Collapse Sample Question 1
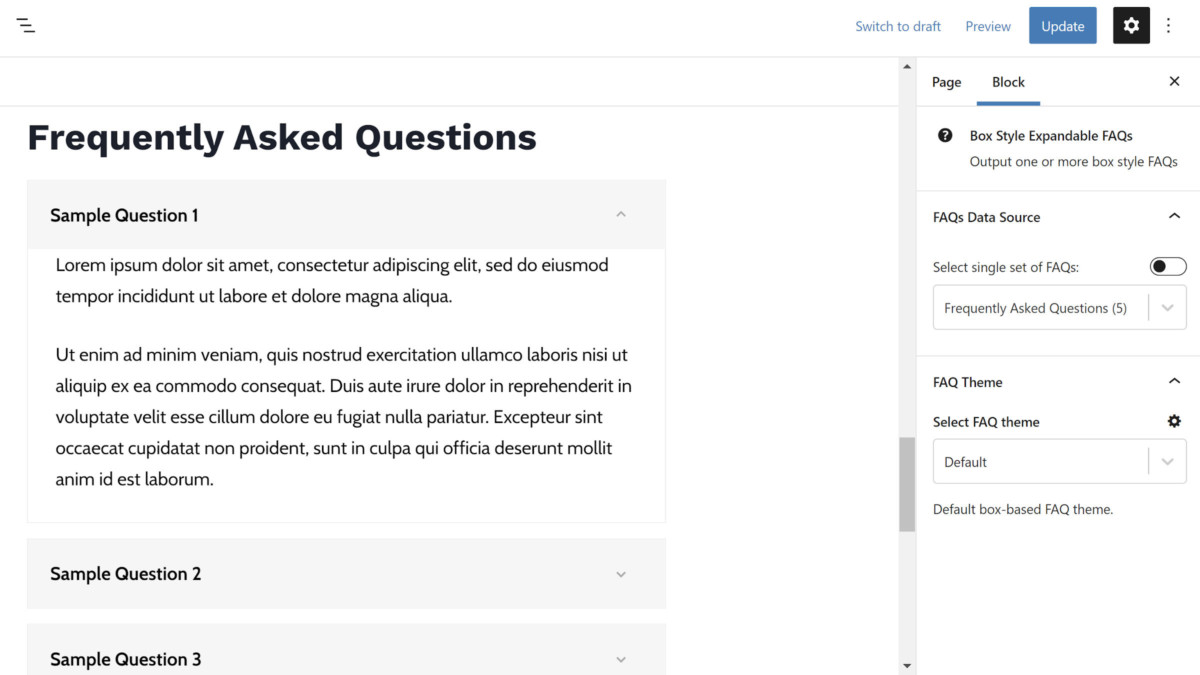The height and width of the screenshot is (675, 1200). [621, 214]
